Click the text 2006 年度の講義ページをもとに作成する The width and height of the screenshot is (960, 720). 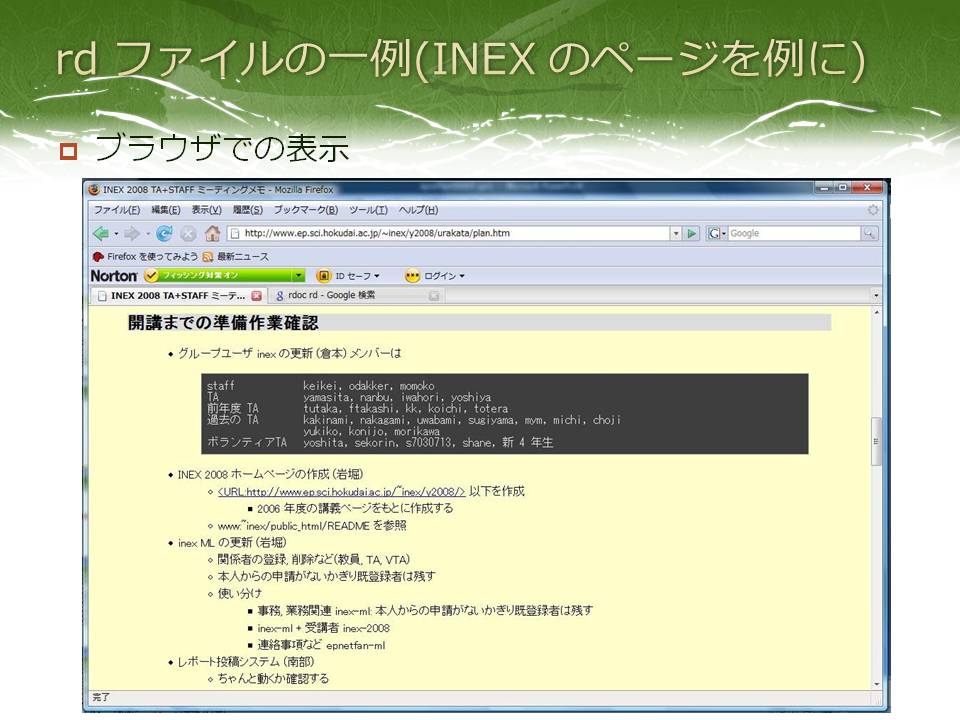coord(355,508)
